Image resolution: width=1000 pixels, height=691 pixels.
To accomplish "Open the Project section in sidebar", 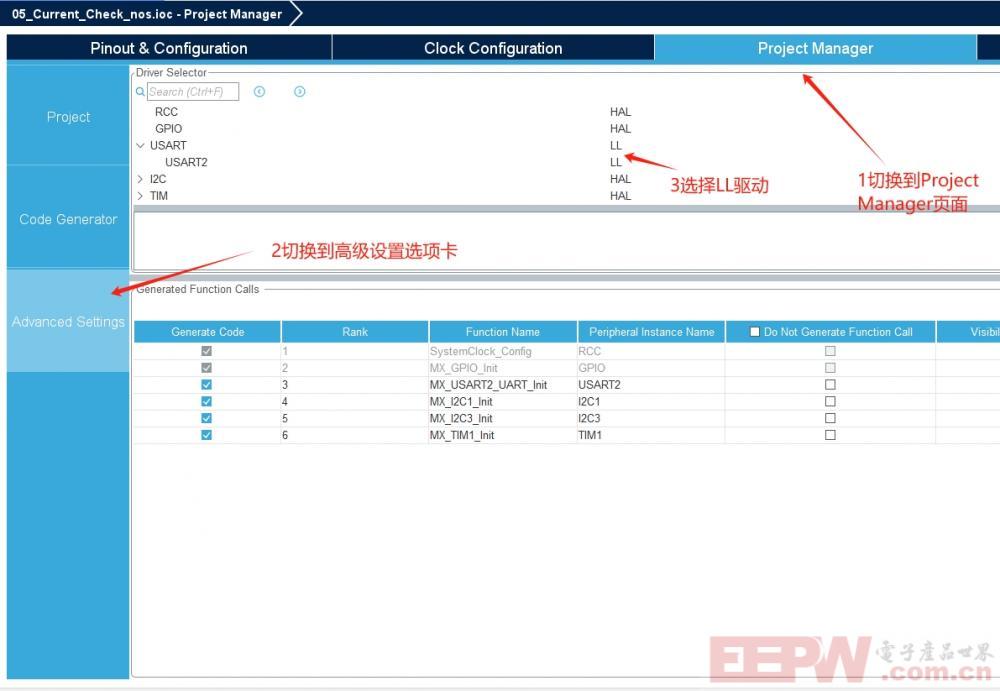I will [x=68, y=117].
